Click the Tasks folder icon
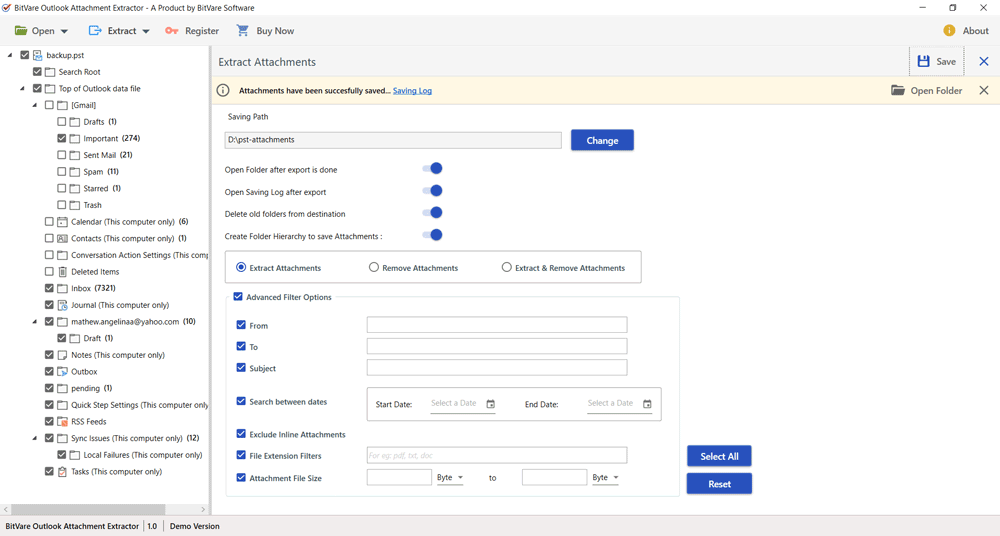The height and width of the screenshot is (536, 1000). (62, 472)
